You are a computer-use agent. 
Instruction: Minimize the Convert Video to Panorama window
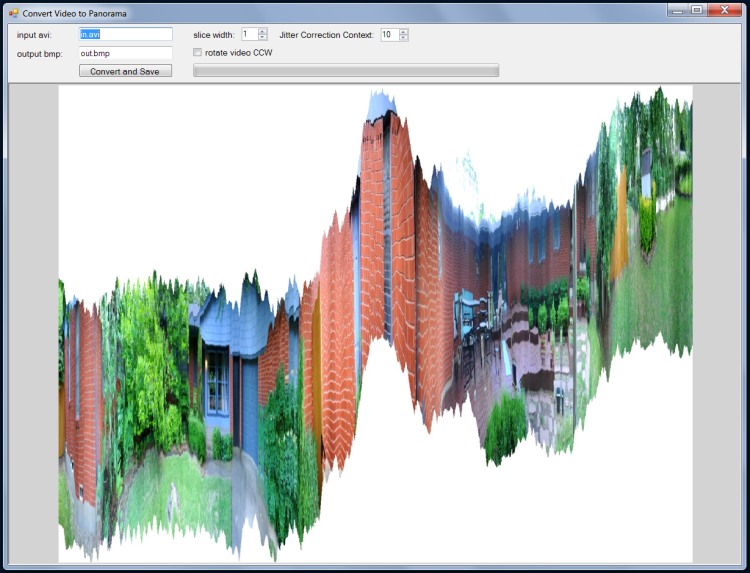point(678,9)
